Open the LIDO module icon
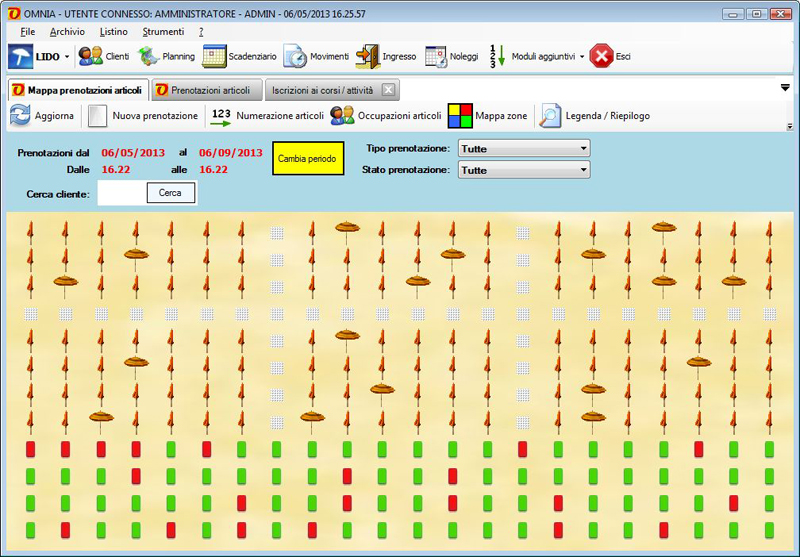The image size is (800, 557). (x=20, y=56)
